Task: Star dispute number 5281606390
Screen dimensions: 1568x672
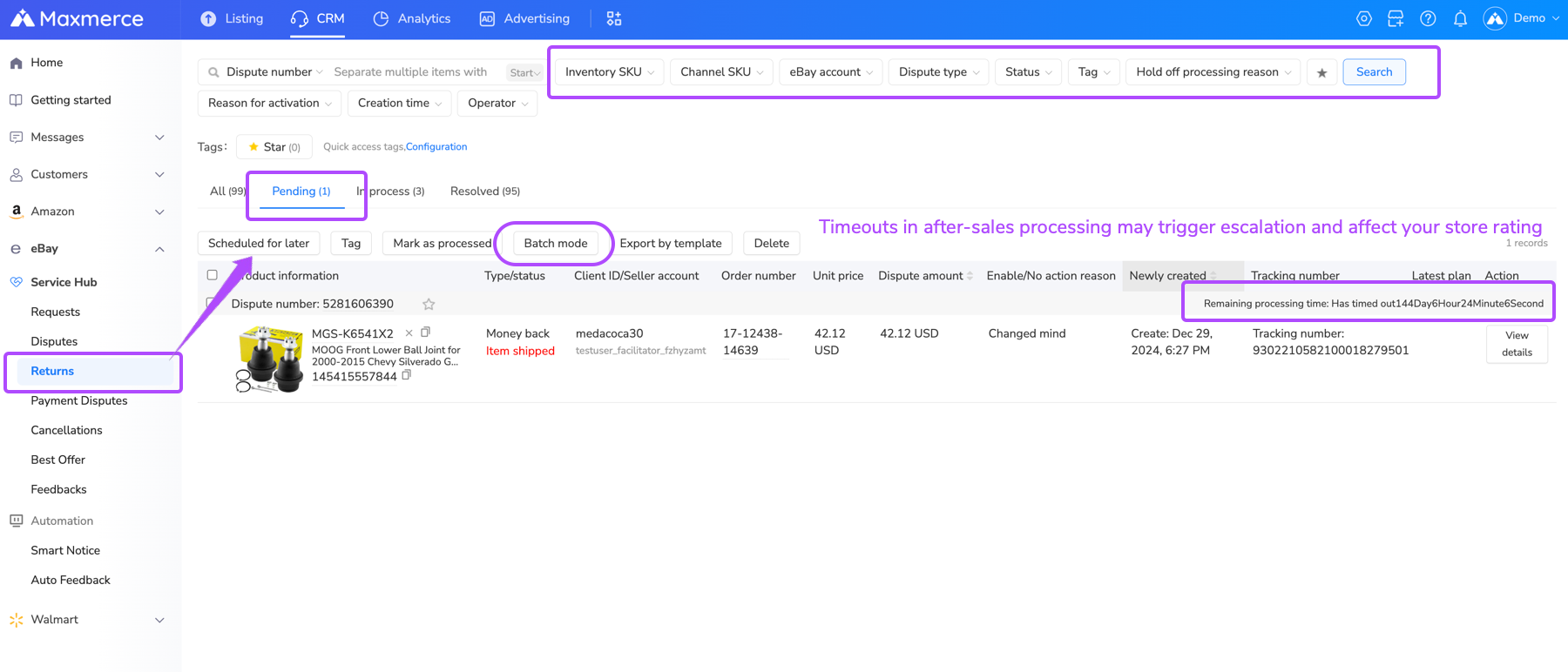Action: click(429, 304)
